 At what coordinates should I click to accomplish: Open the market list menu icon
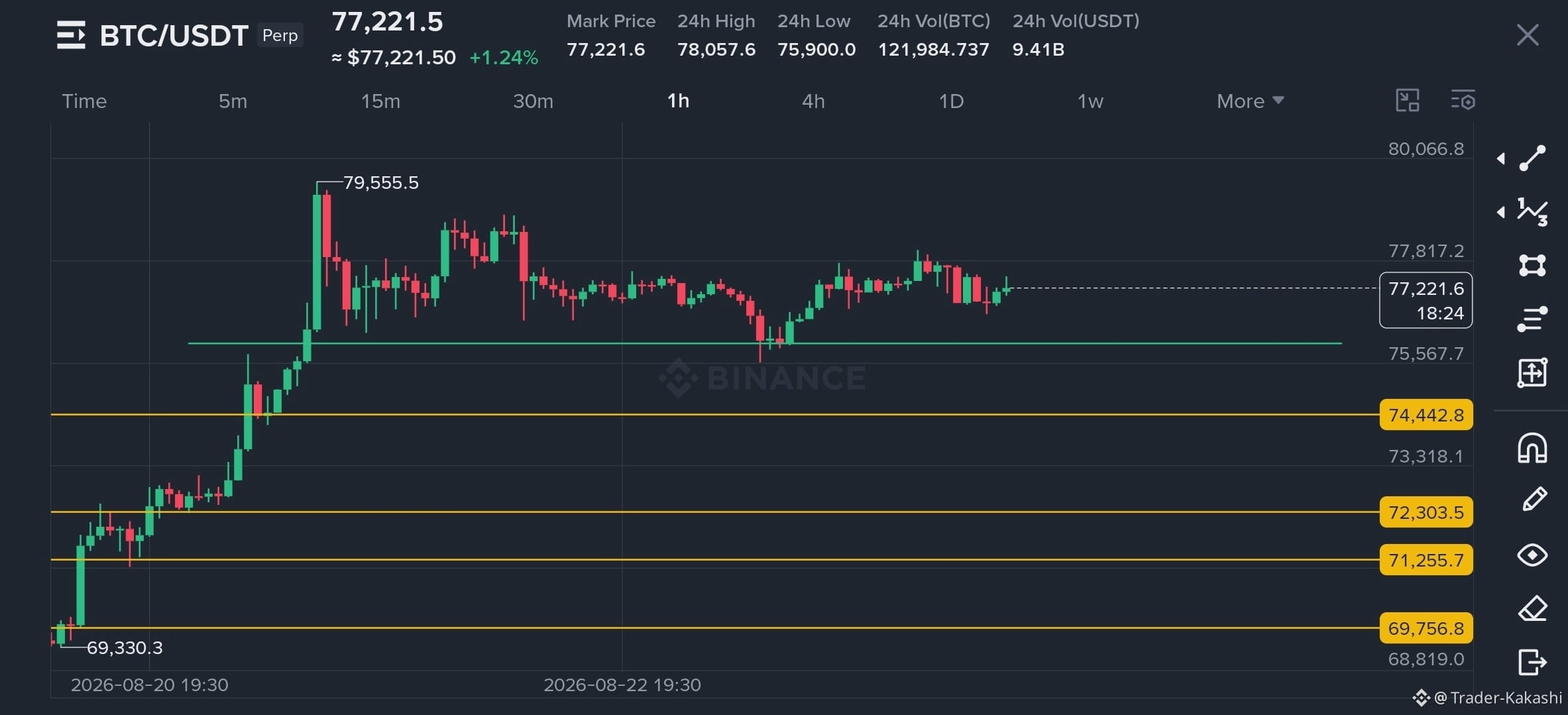coord(71,35)
